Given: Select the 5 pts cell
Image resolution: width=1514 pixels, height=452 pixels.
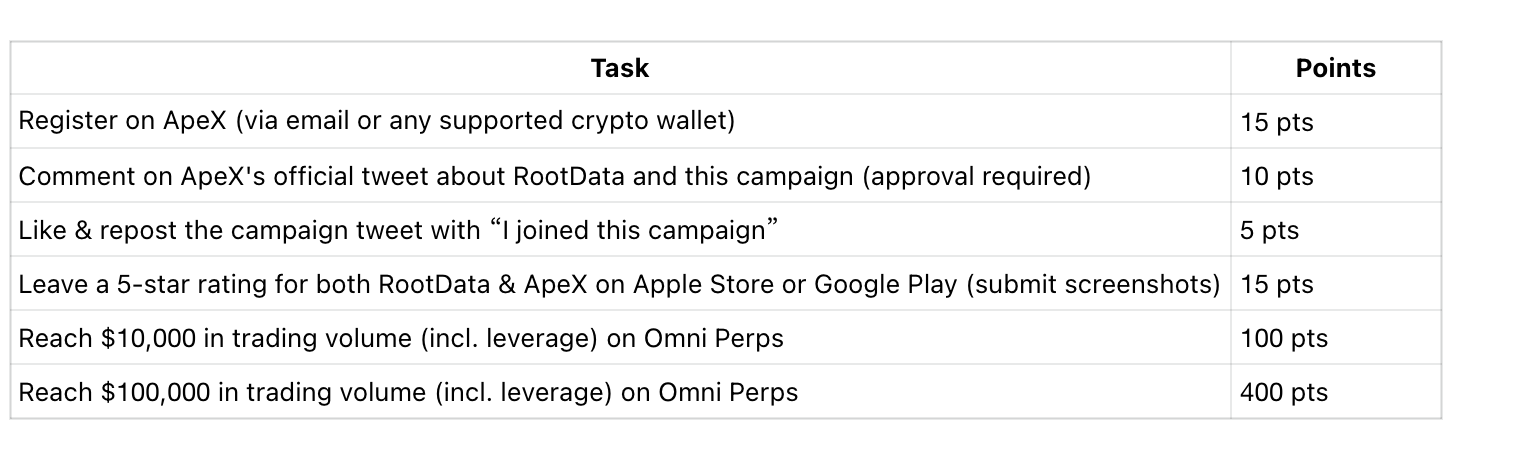Looking at the screenshot, I should coord(1335,230).
